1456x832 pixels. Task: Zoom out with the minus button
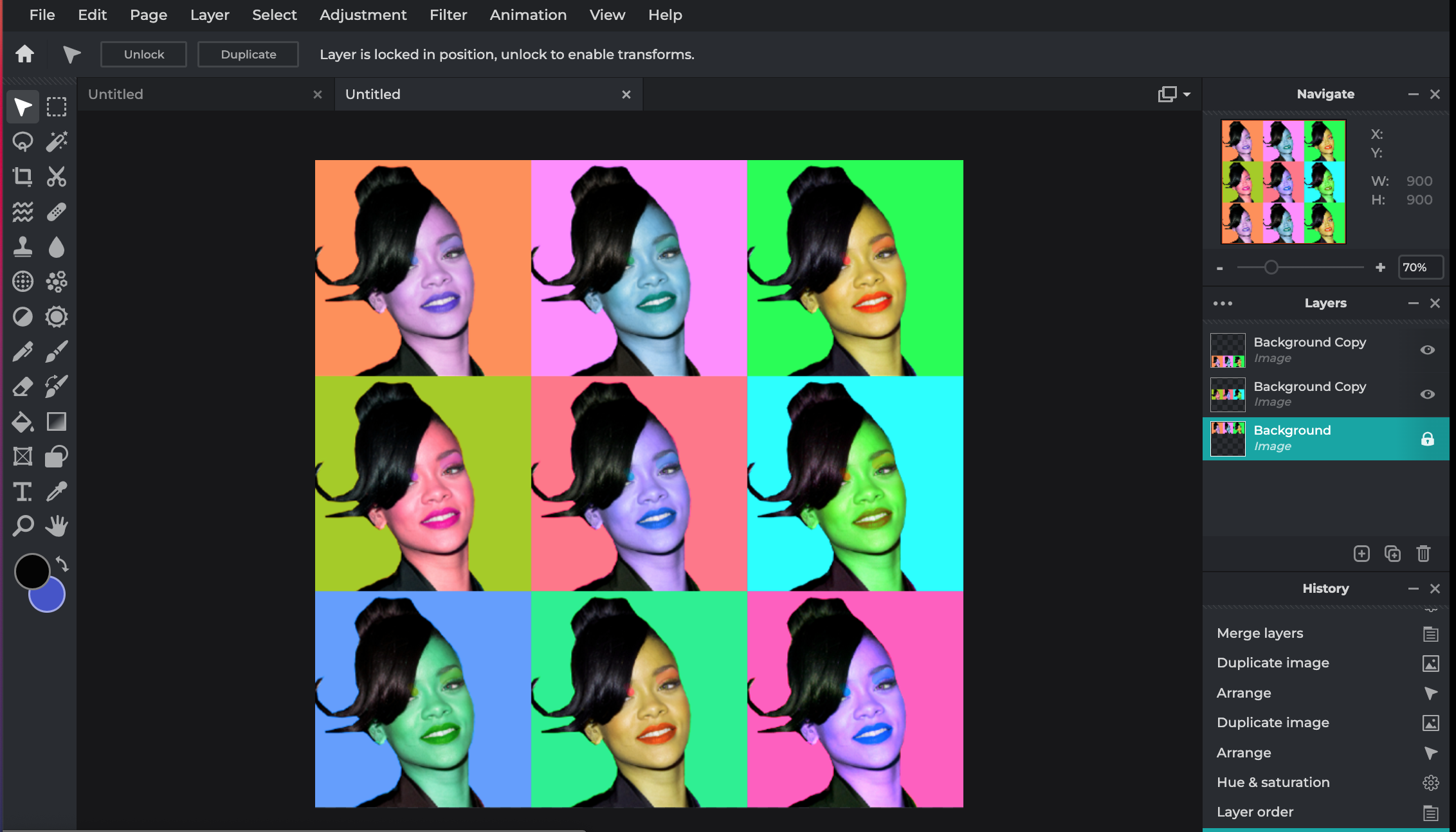click(1219, 268)
